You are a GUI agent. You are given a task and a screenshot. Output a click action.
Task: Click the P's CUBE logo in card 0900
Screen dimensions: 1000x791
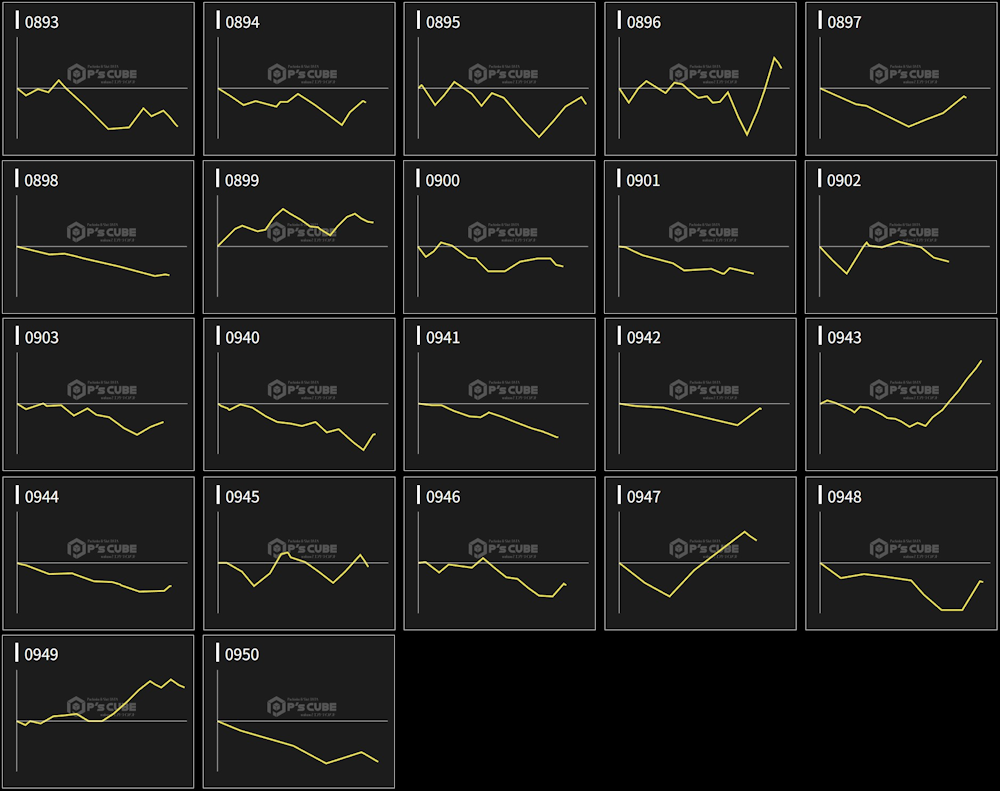click(x=503, y=232)
